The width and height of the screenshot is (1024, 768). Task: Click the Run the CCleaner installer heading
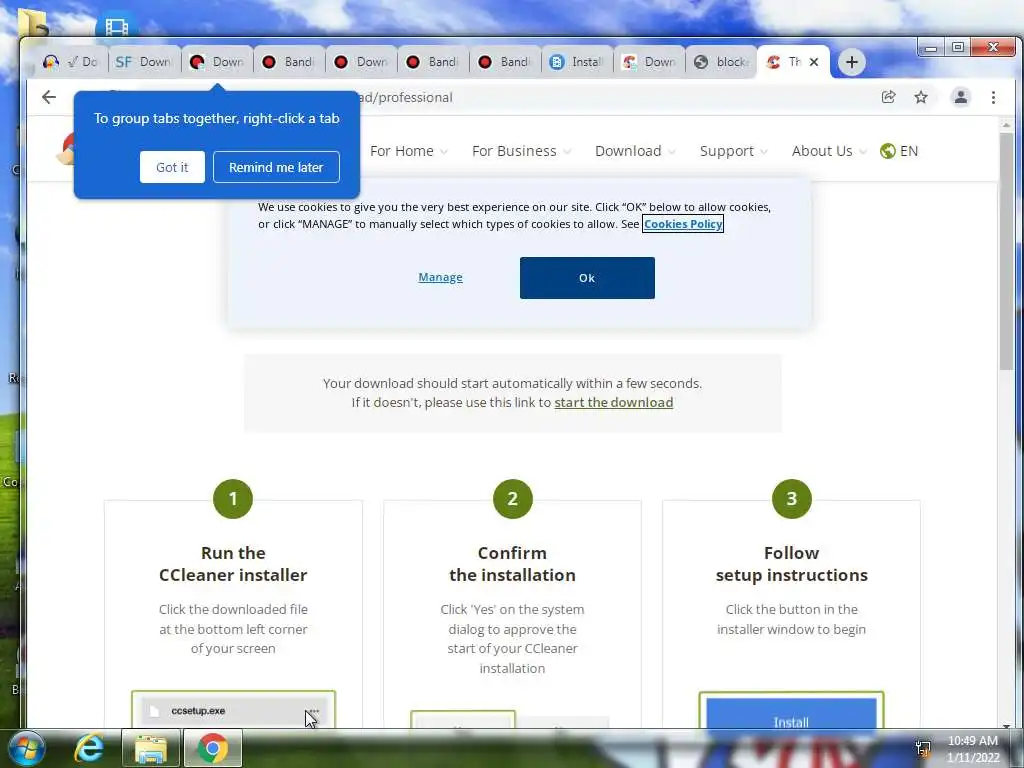click(233, 564)
